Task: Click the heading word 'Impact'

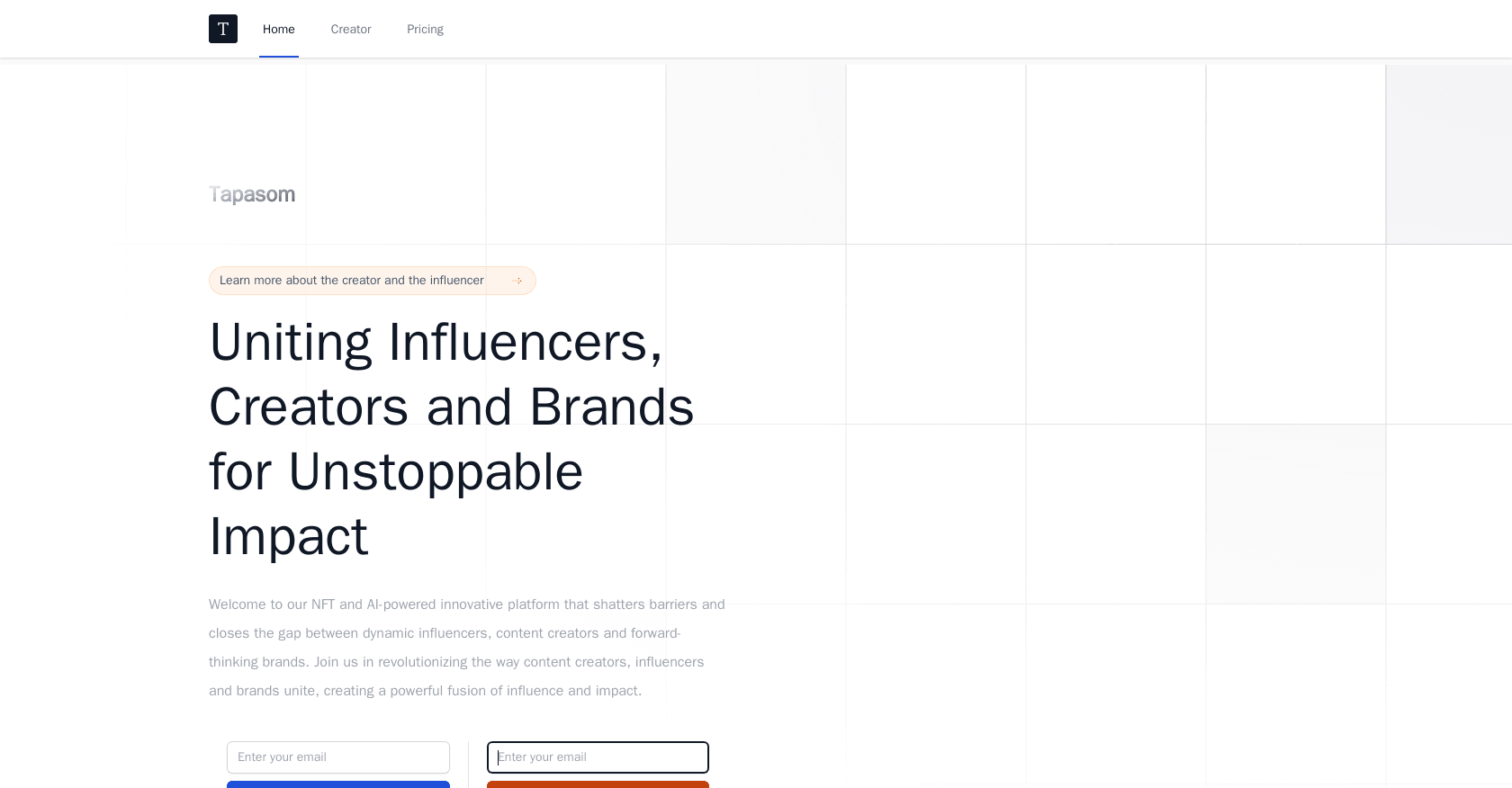Action: click(x=289, y=536)
